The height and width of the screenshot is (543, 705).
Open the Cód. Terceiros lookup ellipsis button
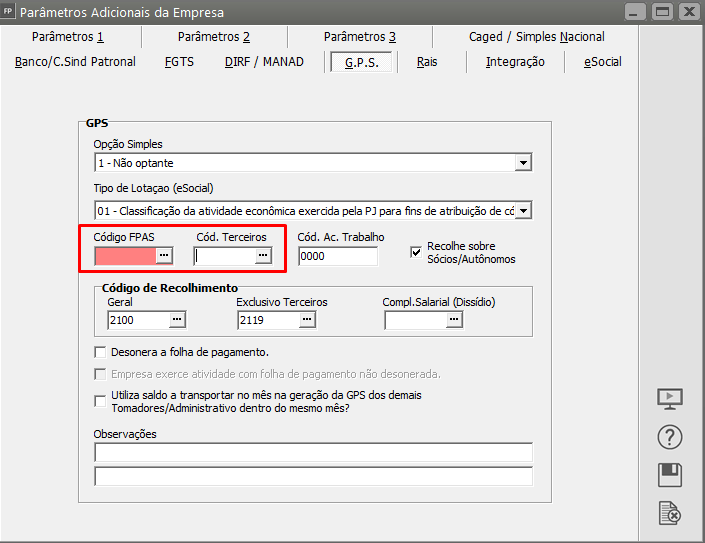[x=263, y=256]
